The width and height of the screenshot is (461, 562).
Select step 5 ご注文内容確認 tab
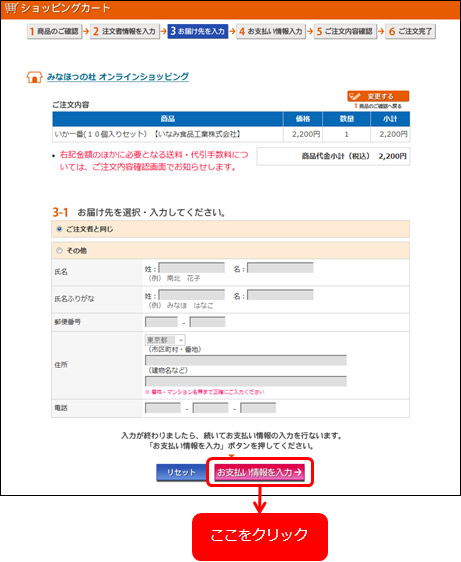click(x=346, y=31)
